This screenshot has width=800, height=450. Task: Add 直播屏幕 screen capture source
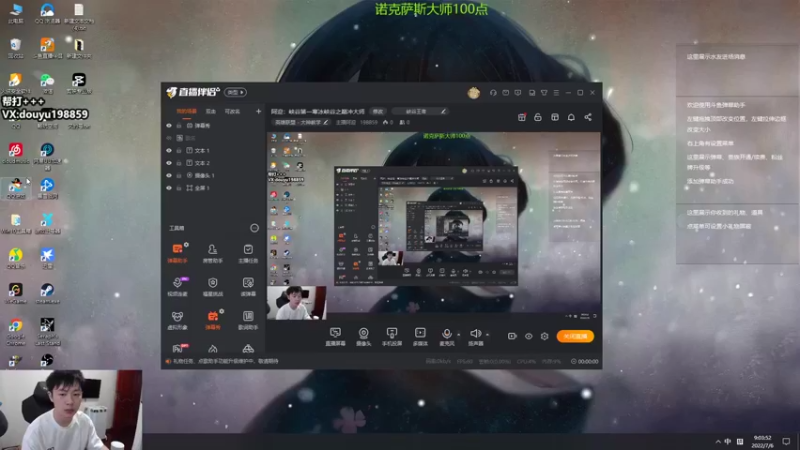(335, 336)
